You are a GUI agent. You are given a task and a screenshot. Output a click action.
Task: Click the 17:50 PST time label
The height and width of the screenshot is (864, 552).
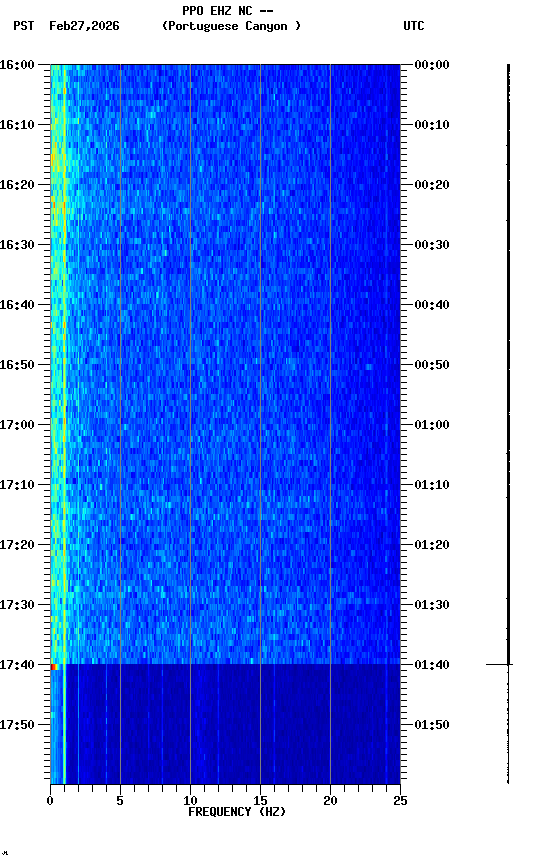pos(17,726)
